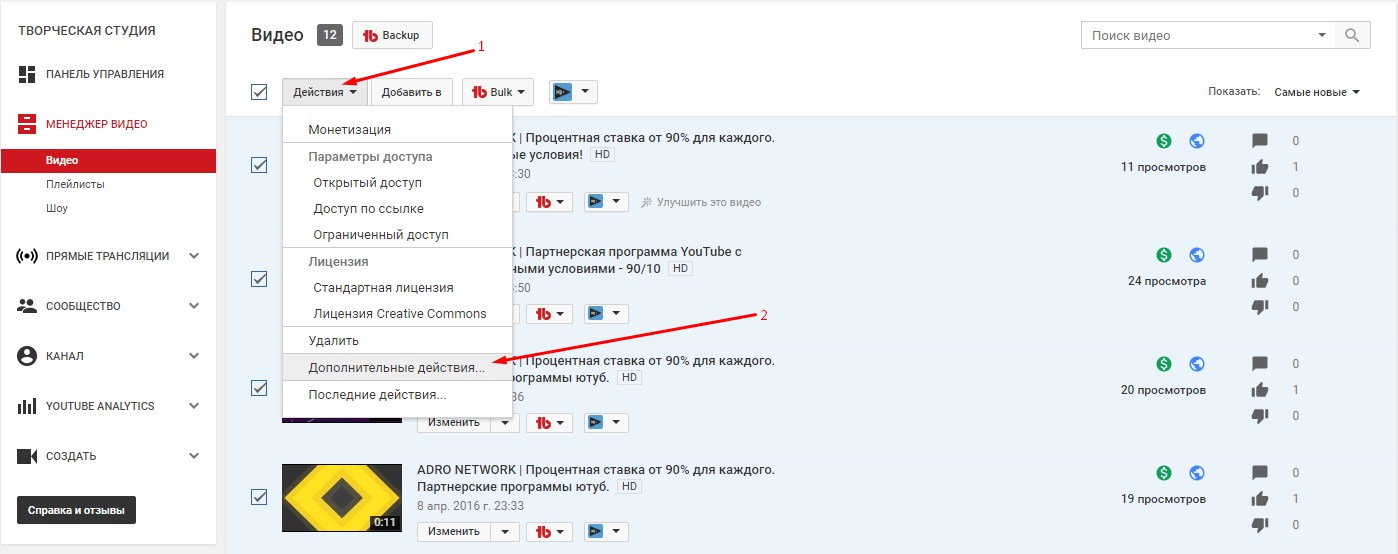Expand СООБЩЕСТВО section chevron
Screen dimensions: 1398x554
[x=194, y=306]
